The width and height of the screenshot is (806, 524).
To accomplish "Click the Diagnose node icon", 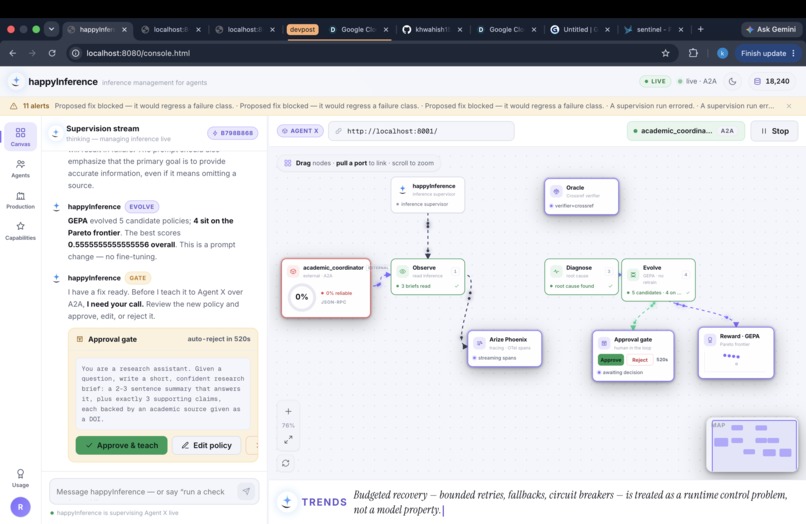I will point(556,271).
